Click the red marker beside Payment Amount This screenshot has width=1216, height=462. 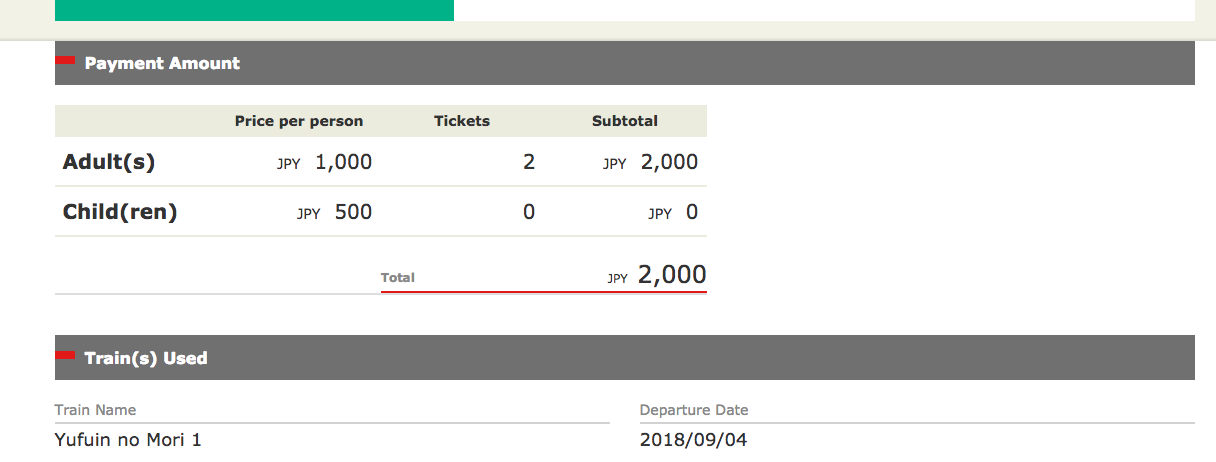[x=65, y=60]
